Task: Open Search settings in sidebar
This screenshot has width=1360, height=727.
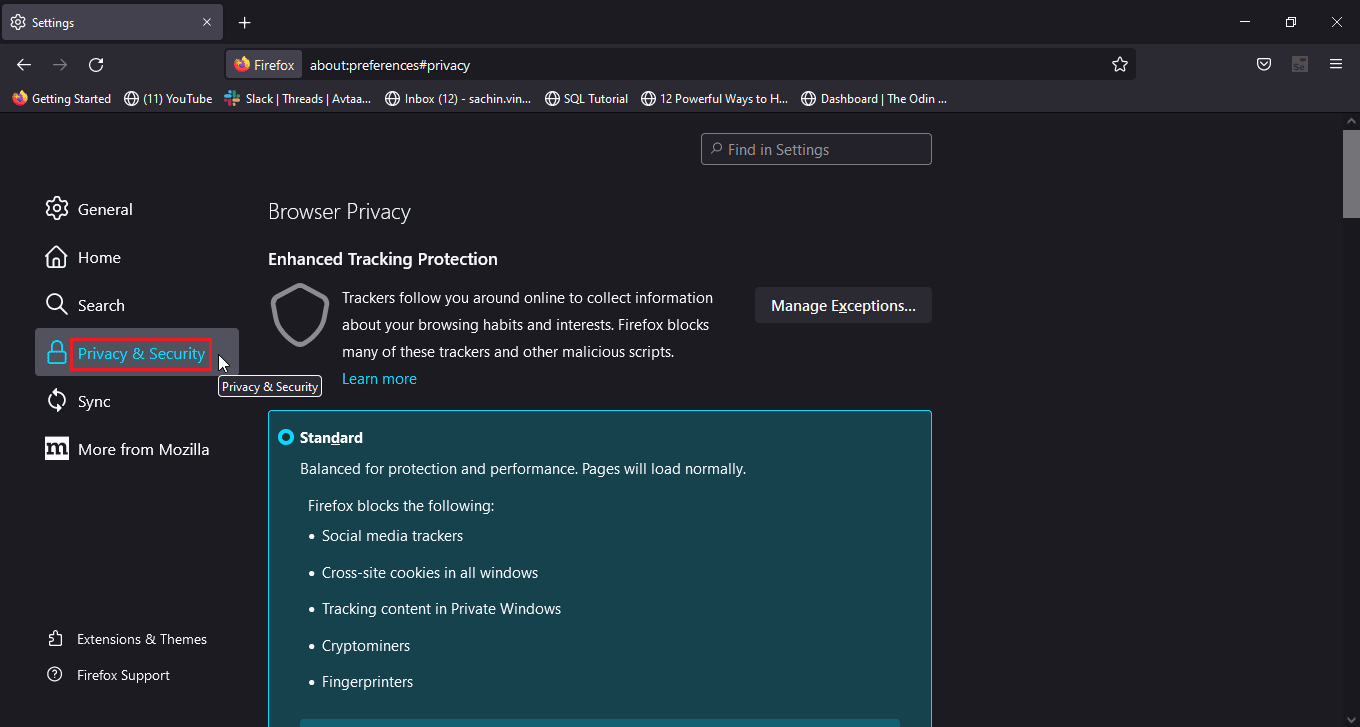Action: 100,305
